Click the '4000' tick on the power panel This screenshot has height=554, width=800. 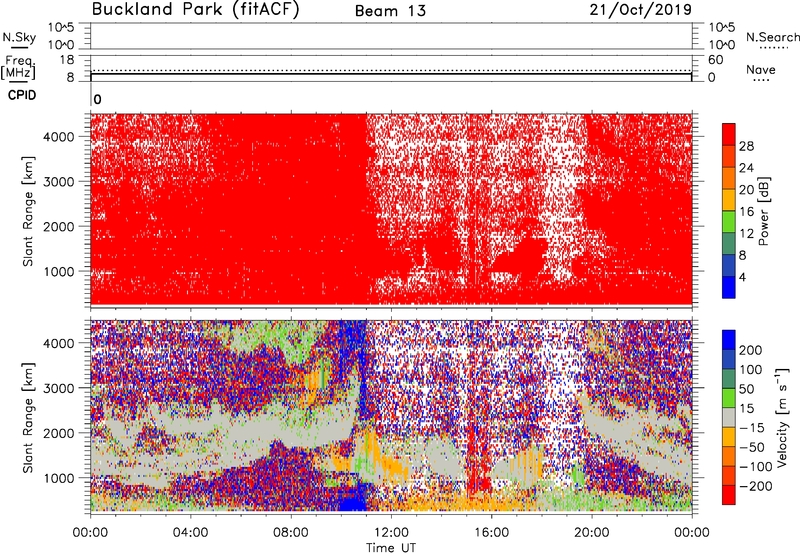click(59, 137)
